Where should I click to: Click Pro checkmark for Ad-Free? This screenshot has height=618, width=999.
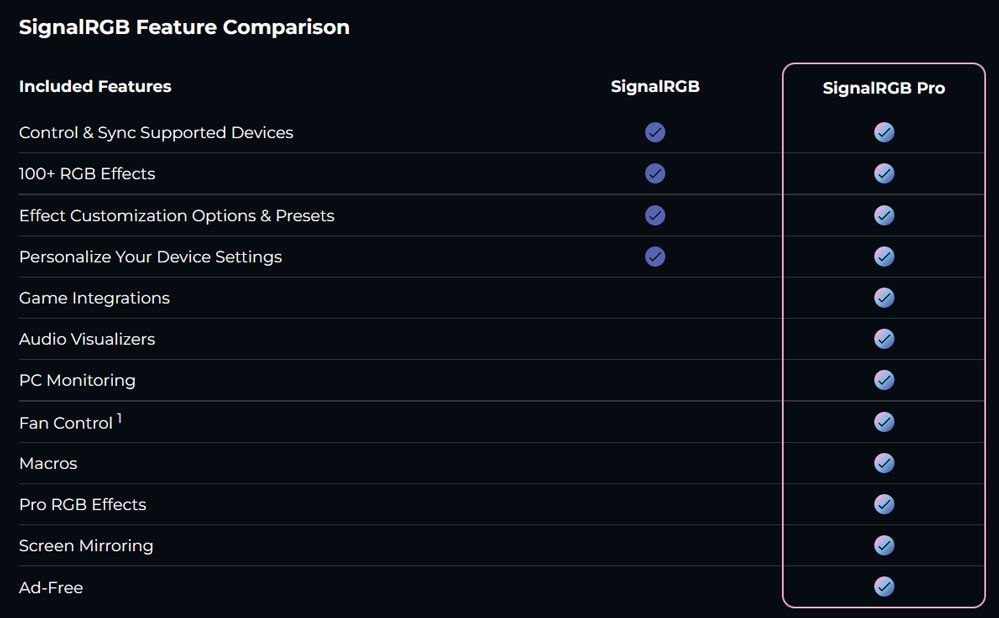pos(884,587)
